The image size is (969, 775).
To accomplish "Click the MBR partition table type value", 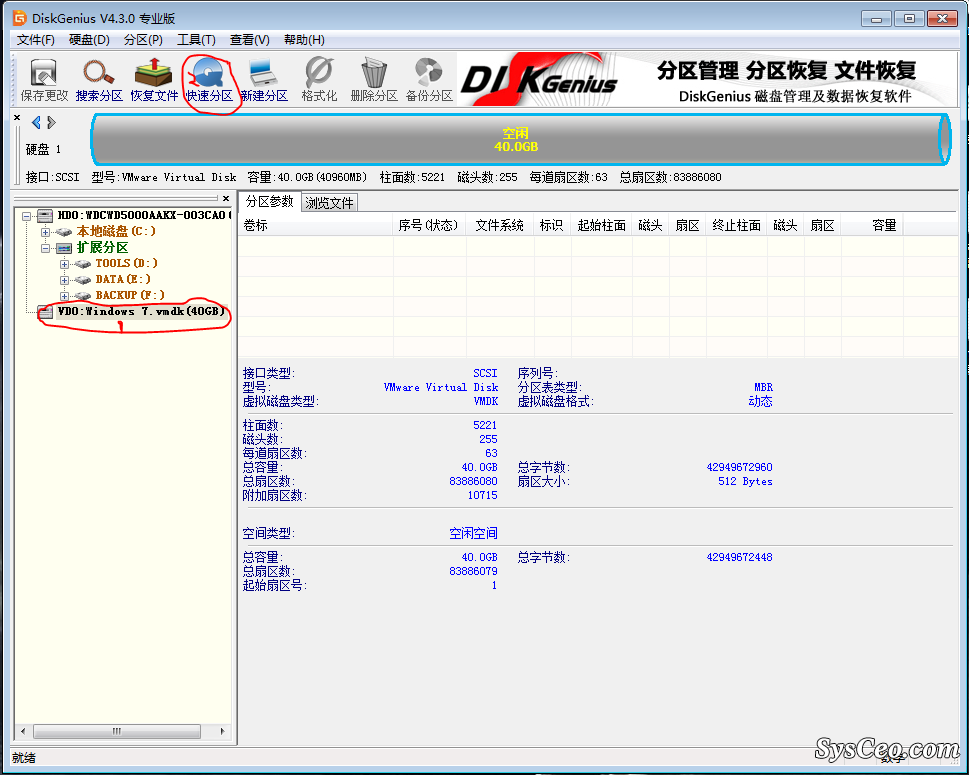I will coord(763,388).
